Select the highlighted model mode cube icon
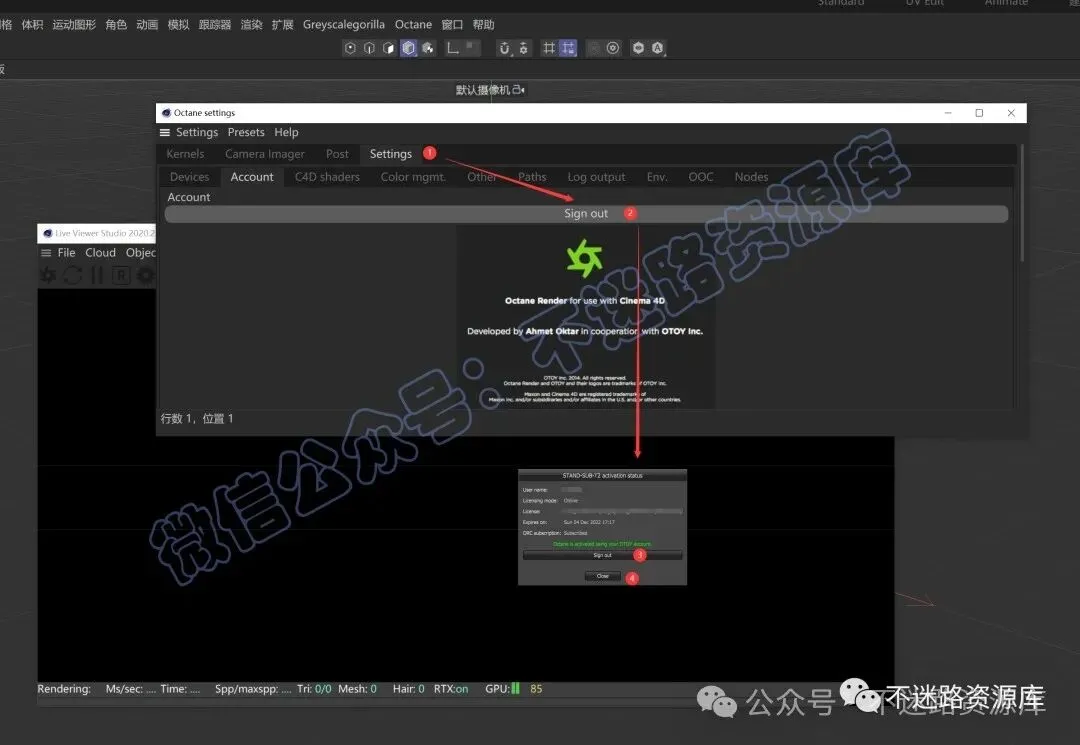The width and height of the screenshot is (1080, 745). point(408,48)
